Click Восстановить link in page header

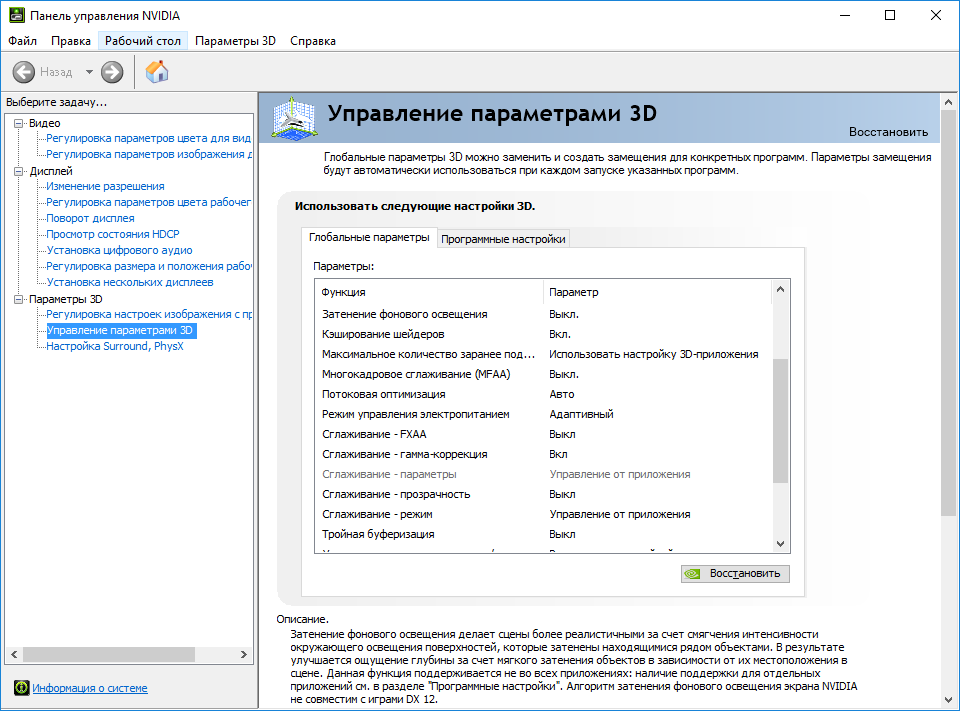(x=888, y=132)
